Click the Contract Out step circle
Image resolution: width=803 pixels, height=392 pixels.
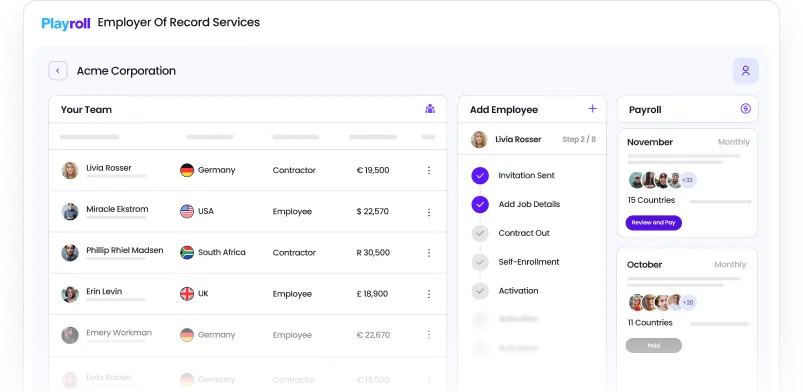point(480,233)
